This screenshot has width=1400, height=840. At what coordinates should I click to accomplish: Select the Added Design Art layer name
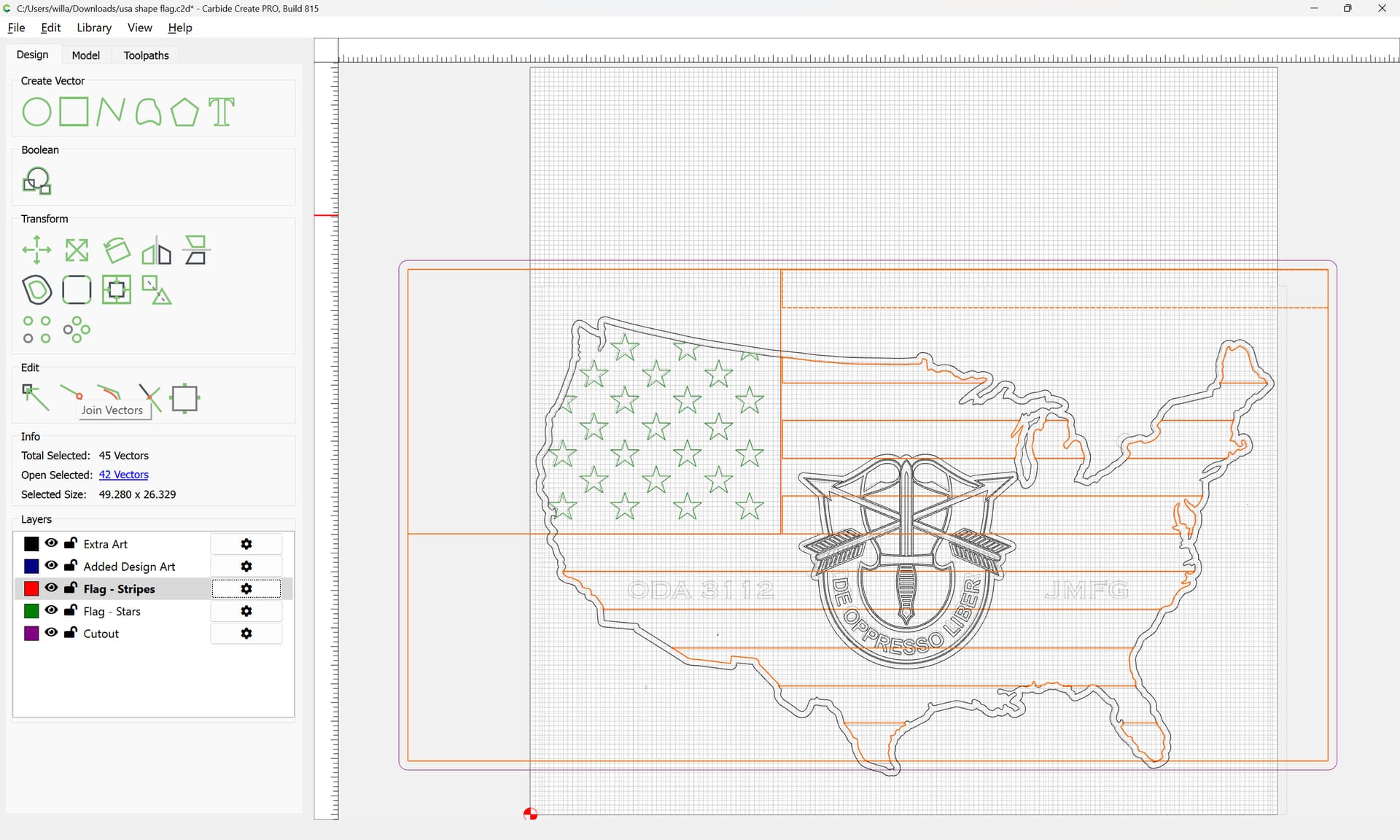pyautogui.click(x=129, y=567)
